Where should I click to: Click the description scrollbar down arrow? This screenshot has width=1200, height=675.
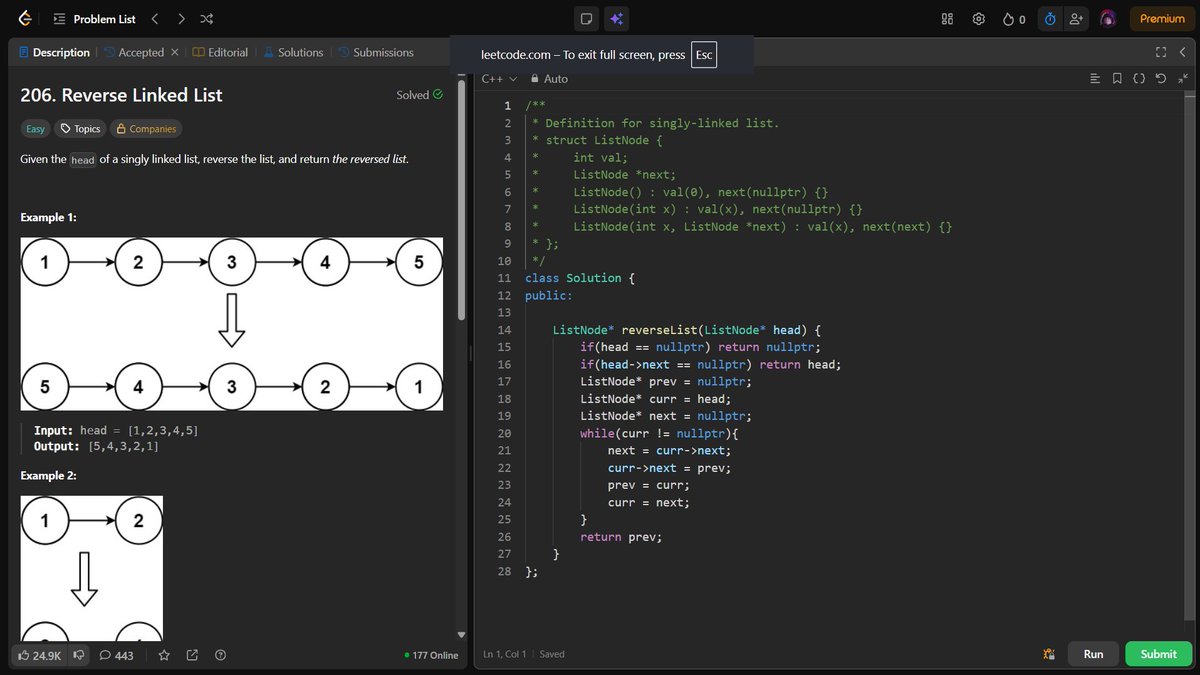(x=461, y=634)
